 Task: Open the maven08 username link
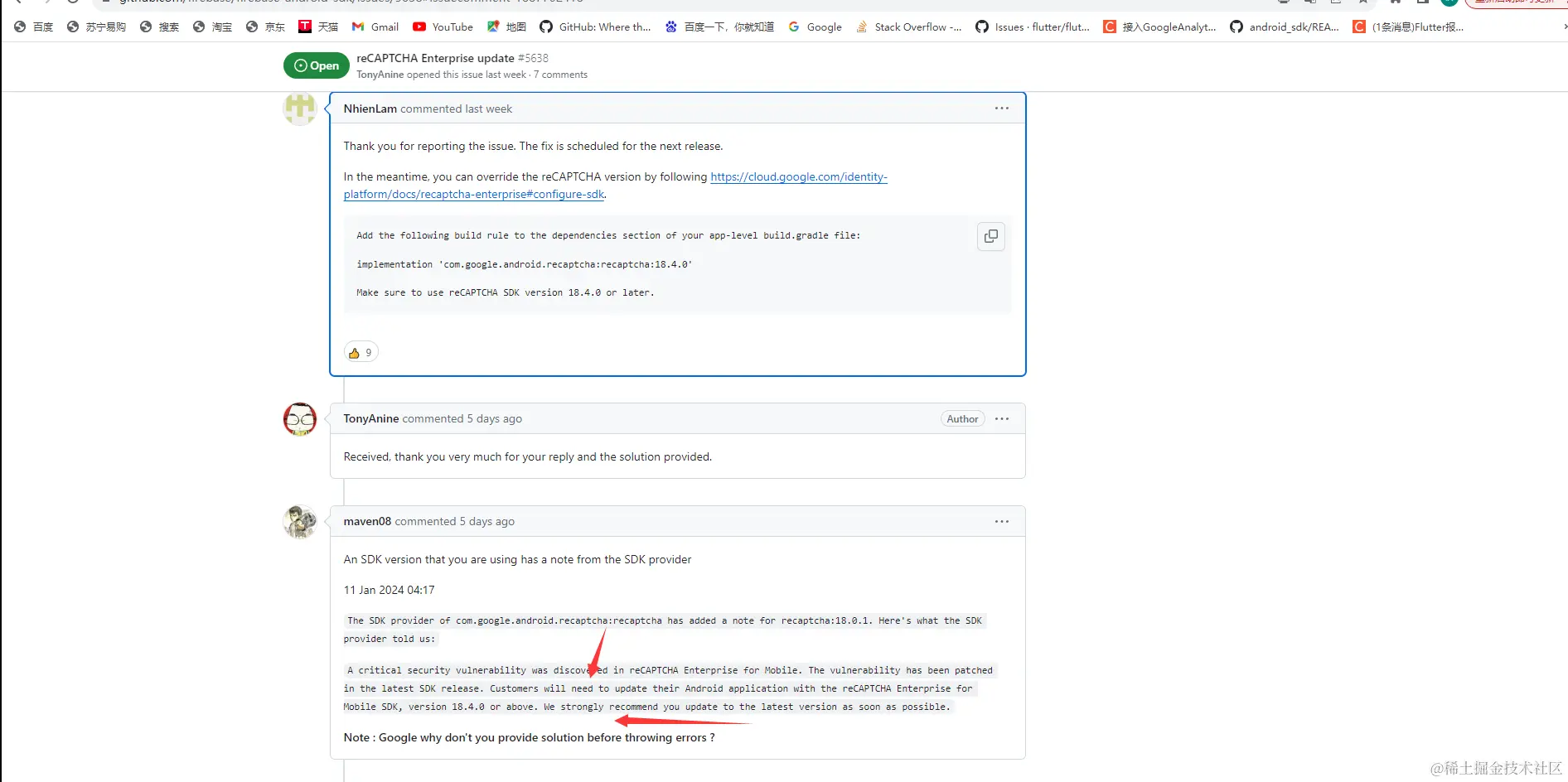[x=367, y=521]
